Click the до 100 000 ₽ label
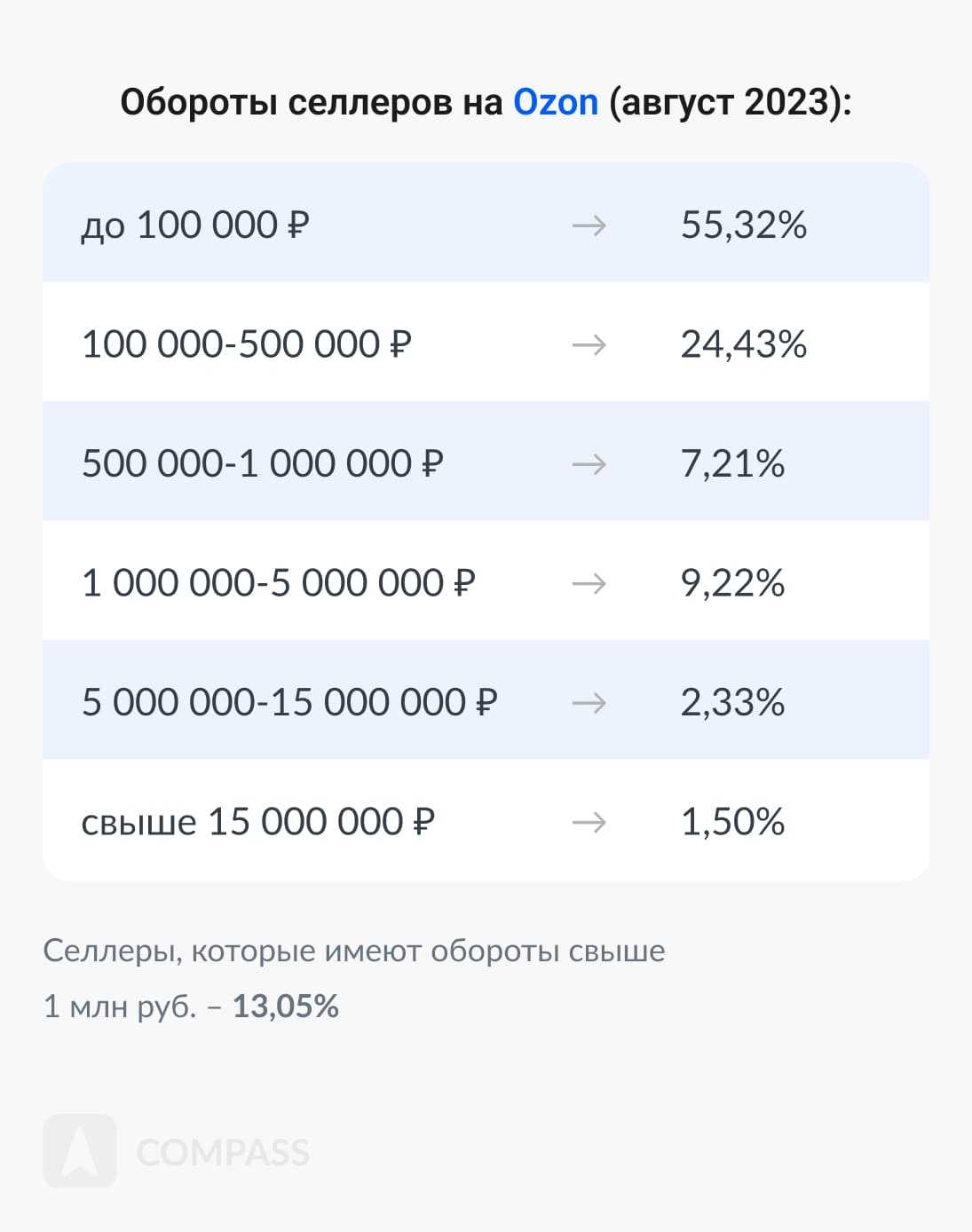972x1232 pixels. (x=195, y=225)
